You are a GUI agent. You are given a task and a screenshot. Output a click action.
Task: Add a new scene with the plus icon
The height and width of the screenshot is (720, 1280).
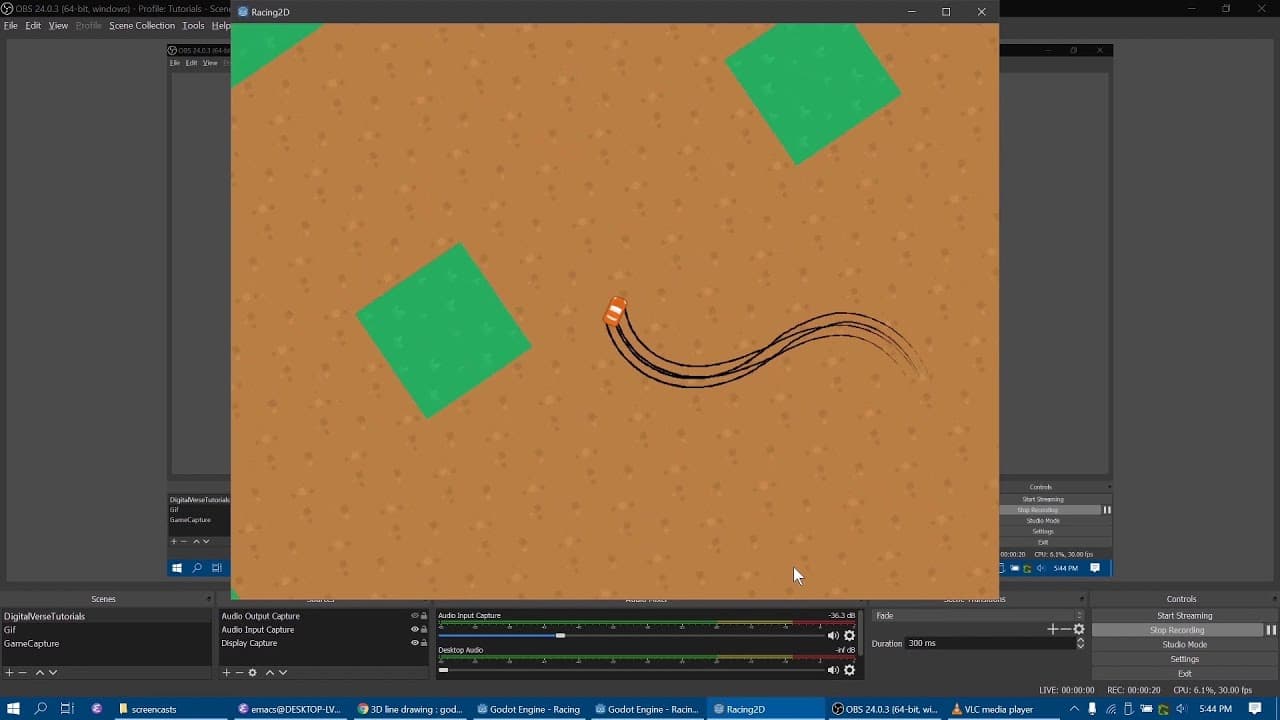pyautogui.click(x=9, y=673)
